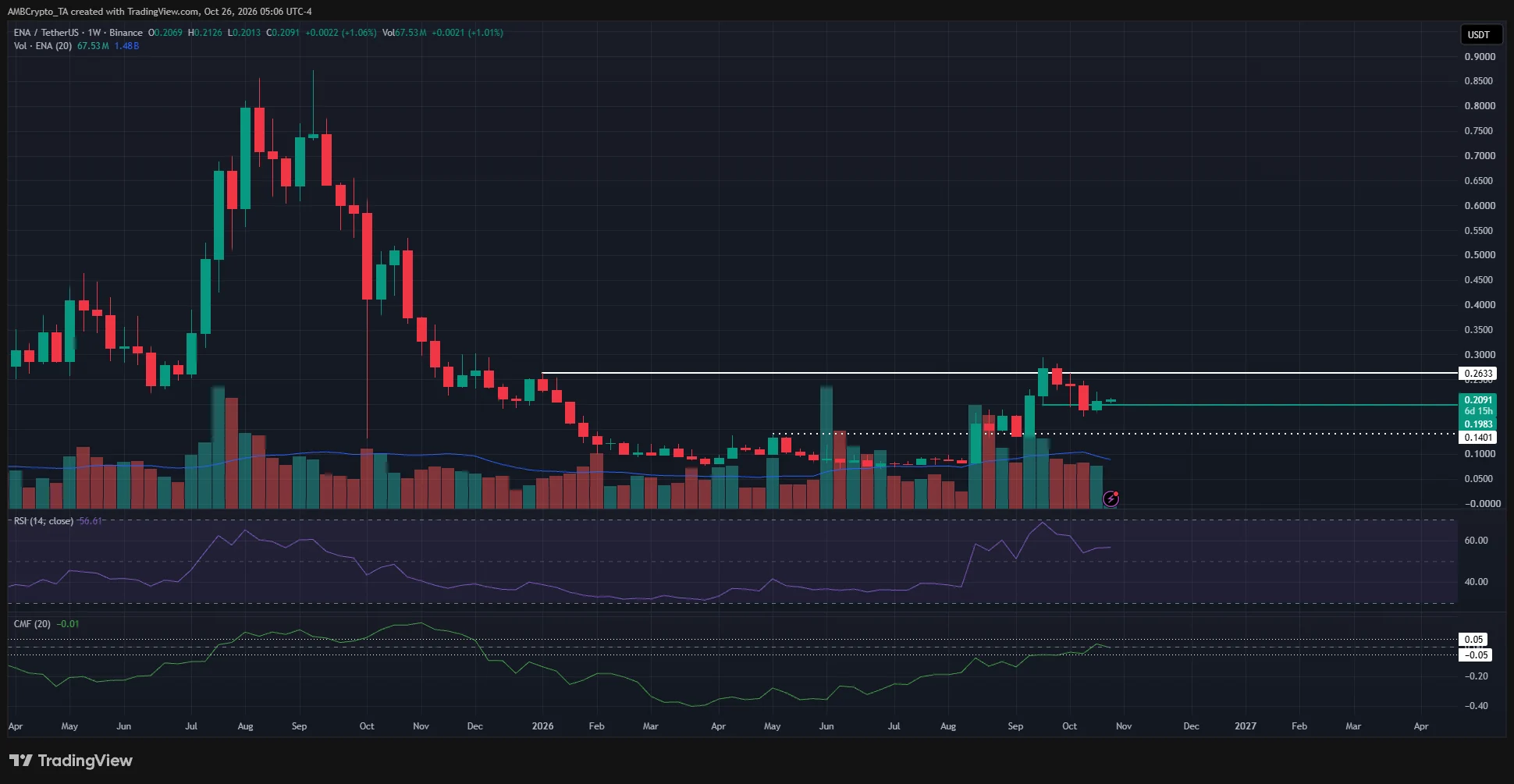1514x784 pixels.
Task: Click the 0.5000 price axis value
Action: coord(1480,255)
